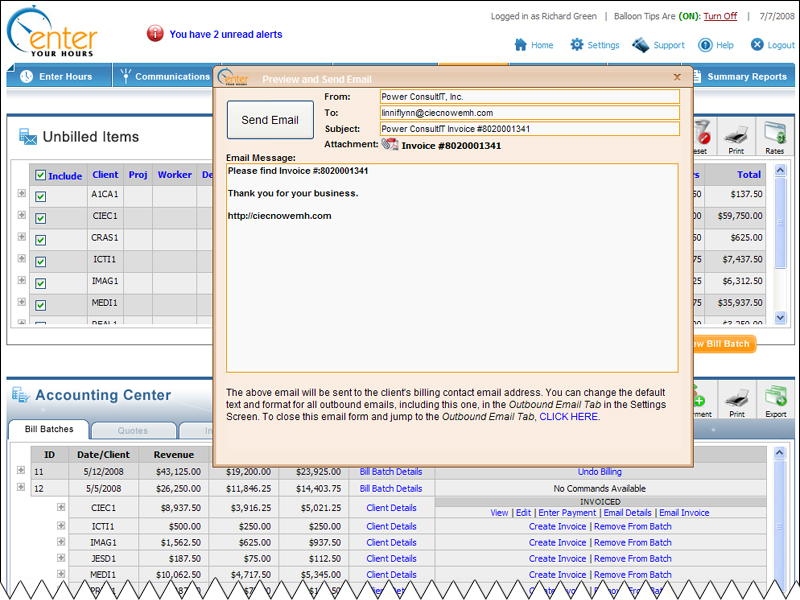Click the Subject field in email dialog
800x600 pixels.
(529, 129)
